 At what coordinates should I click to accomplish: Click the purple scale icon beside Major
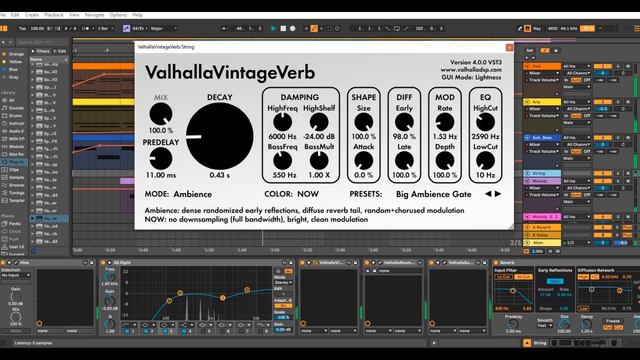point(127,29)
